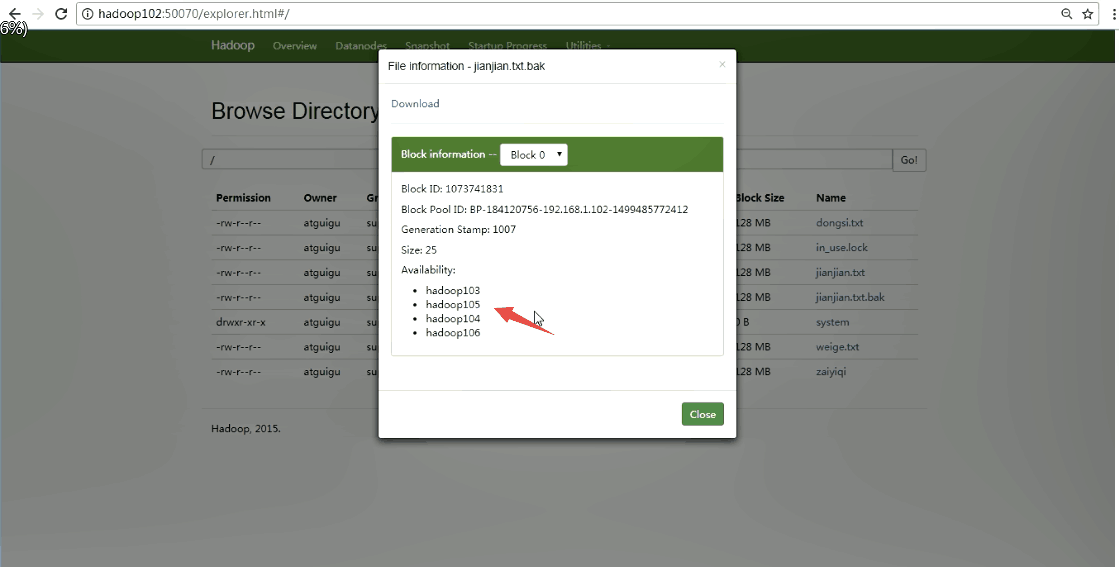Screen dimensions: 1119x567
Task: Open the dongsi.txt file link
Action: tap(839, 223)
